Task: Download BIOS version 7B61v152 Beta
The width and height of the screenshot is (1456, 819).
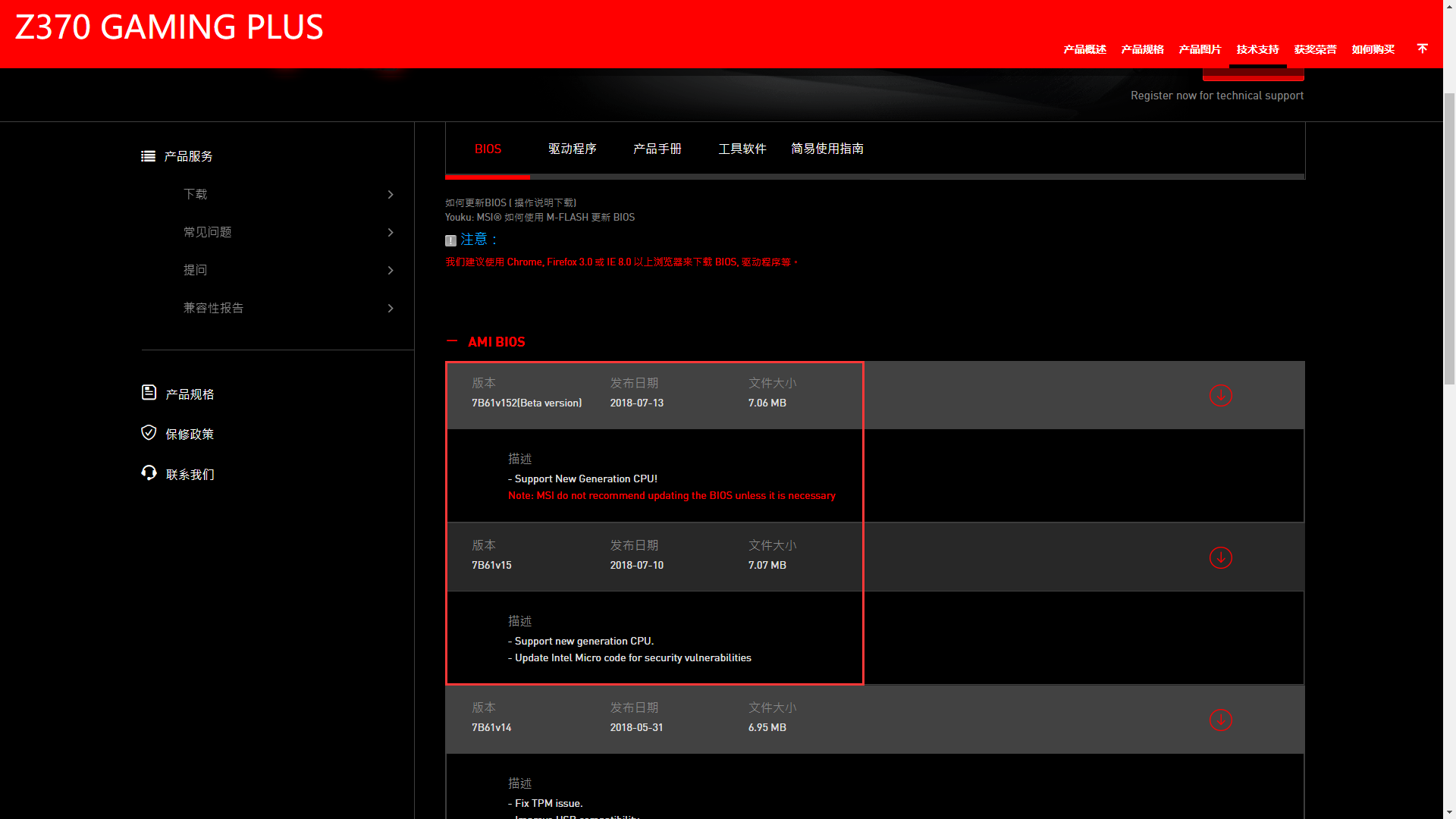Action: point(1220,395)
